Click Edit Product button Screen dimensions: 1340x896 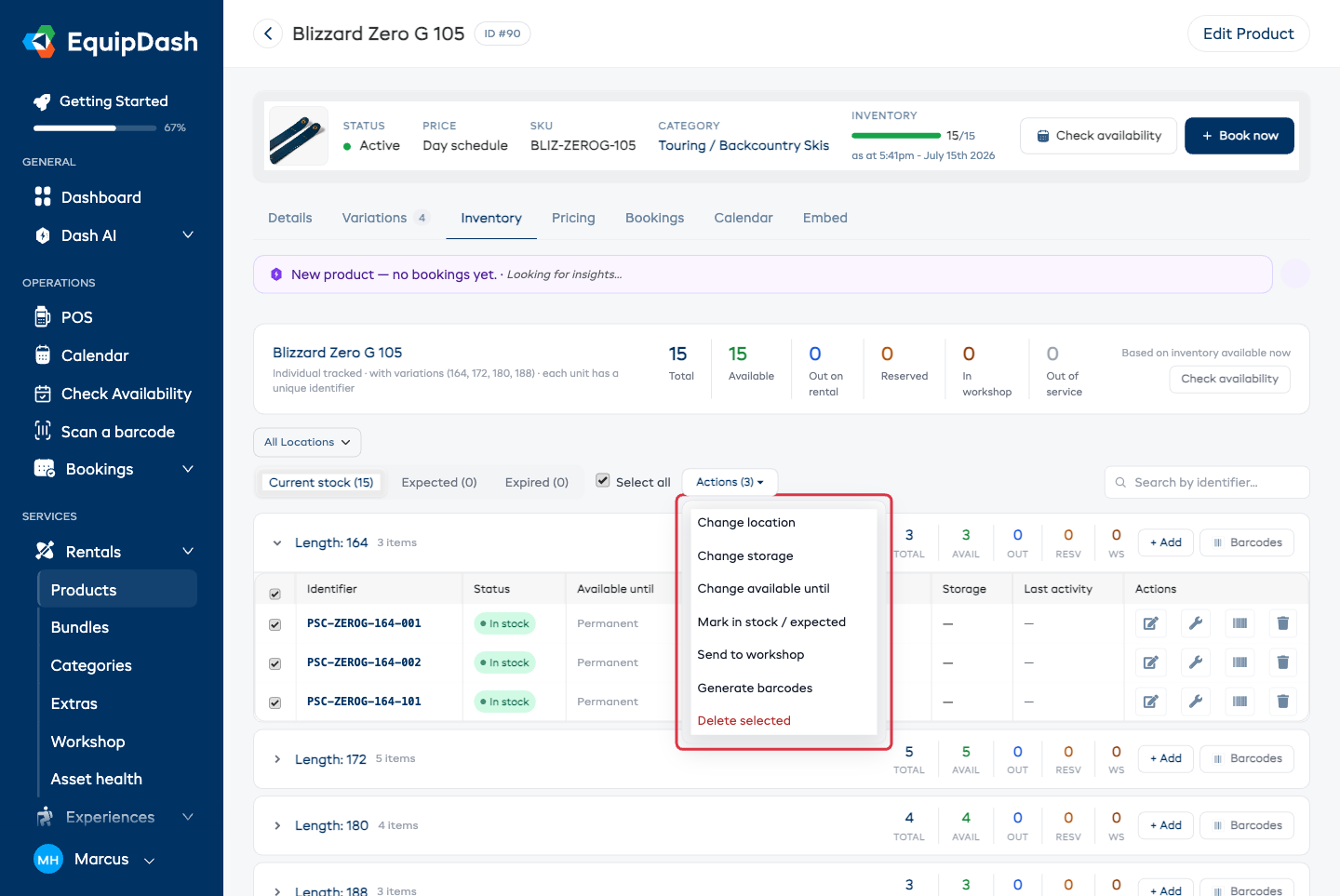tap(1248, 33)
